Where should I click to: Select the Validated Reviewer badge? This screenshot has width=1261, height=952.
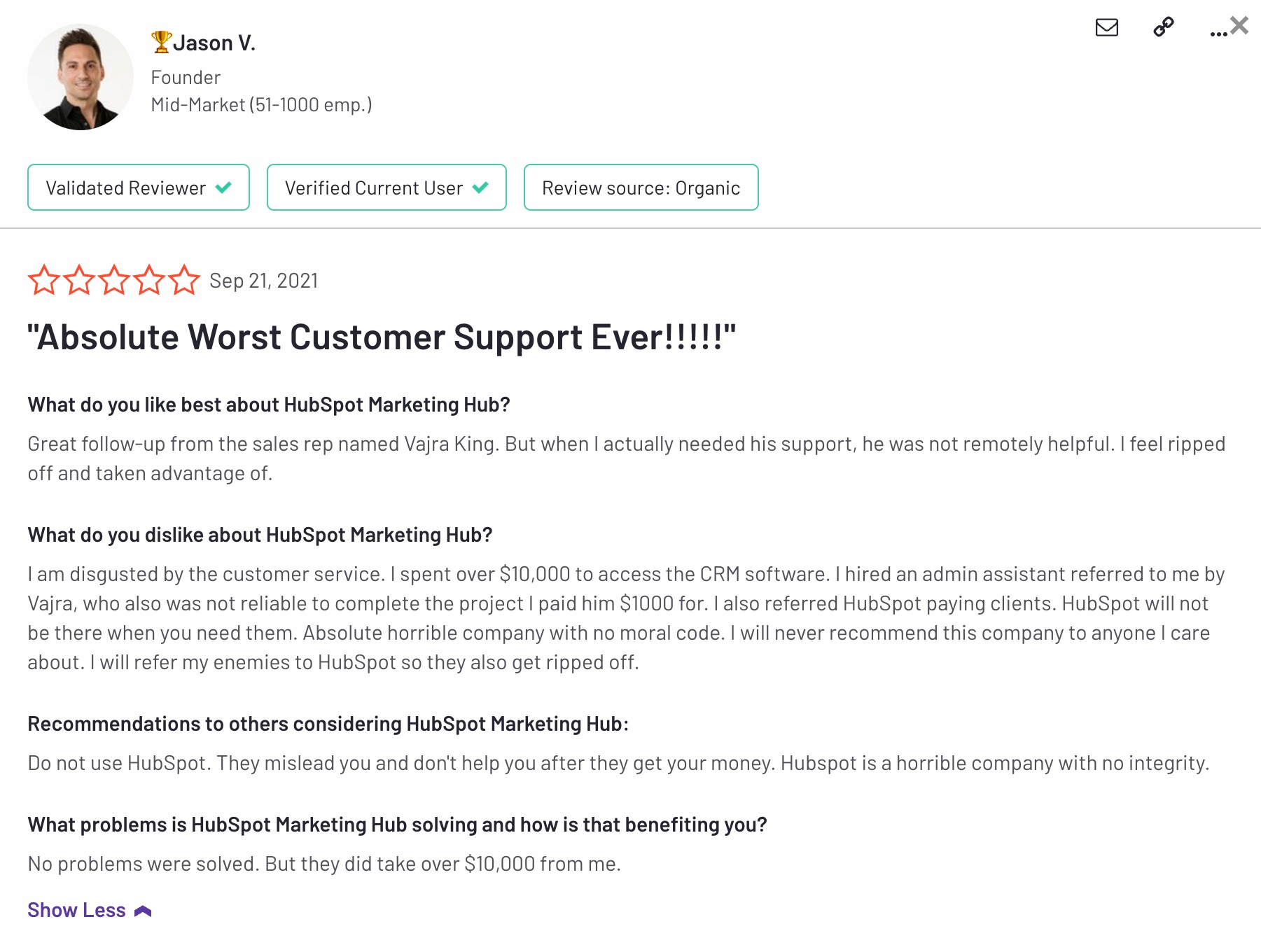coord(138,188)
